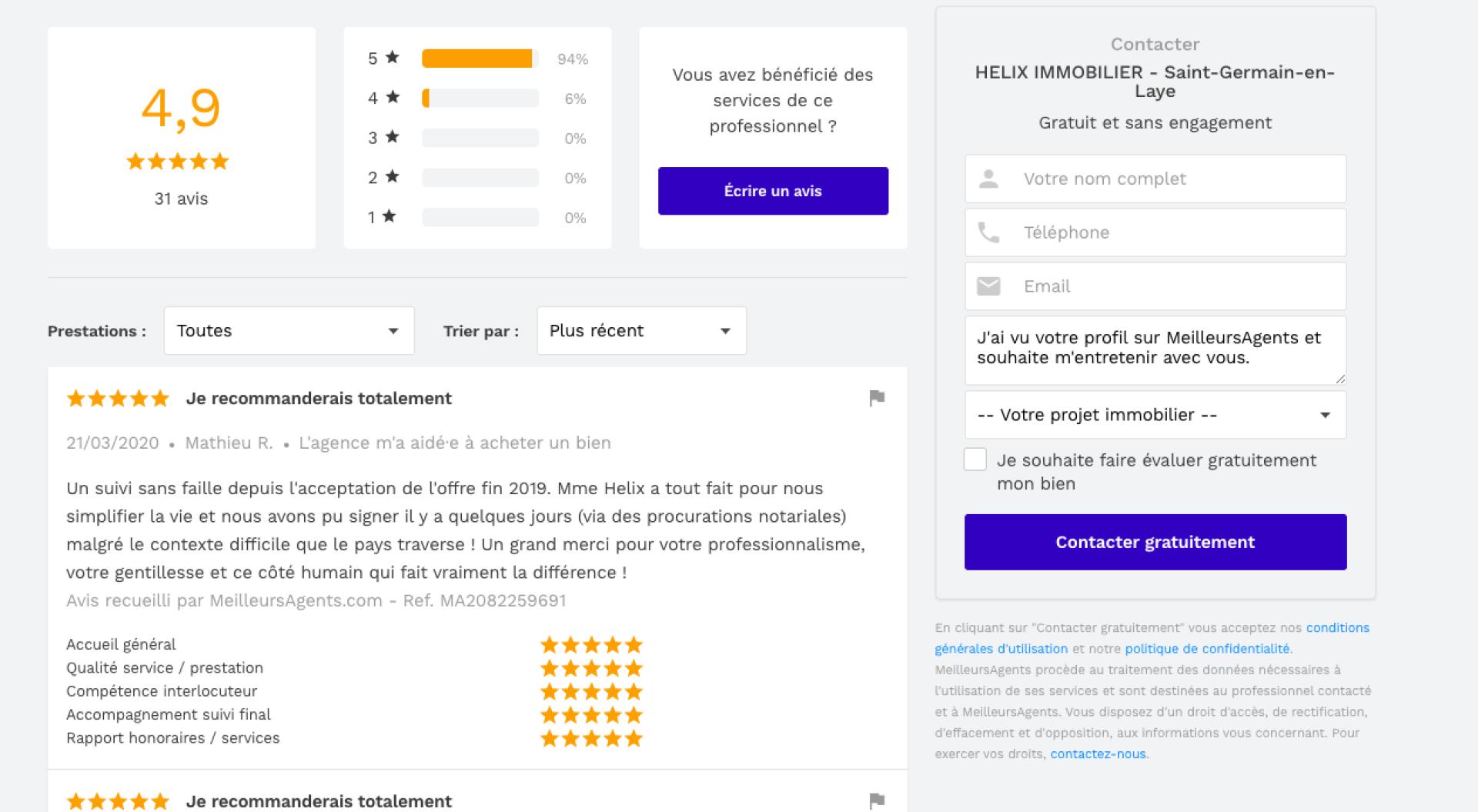Click the phone icon beside Téléphone
The width and height of the screenshot is (1478, 812).
(988, 232)
